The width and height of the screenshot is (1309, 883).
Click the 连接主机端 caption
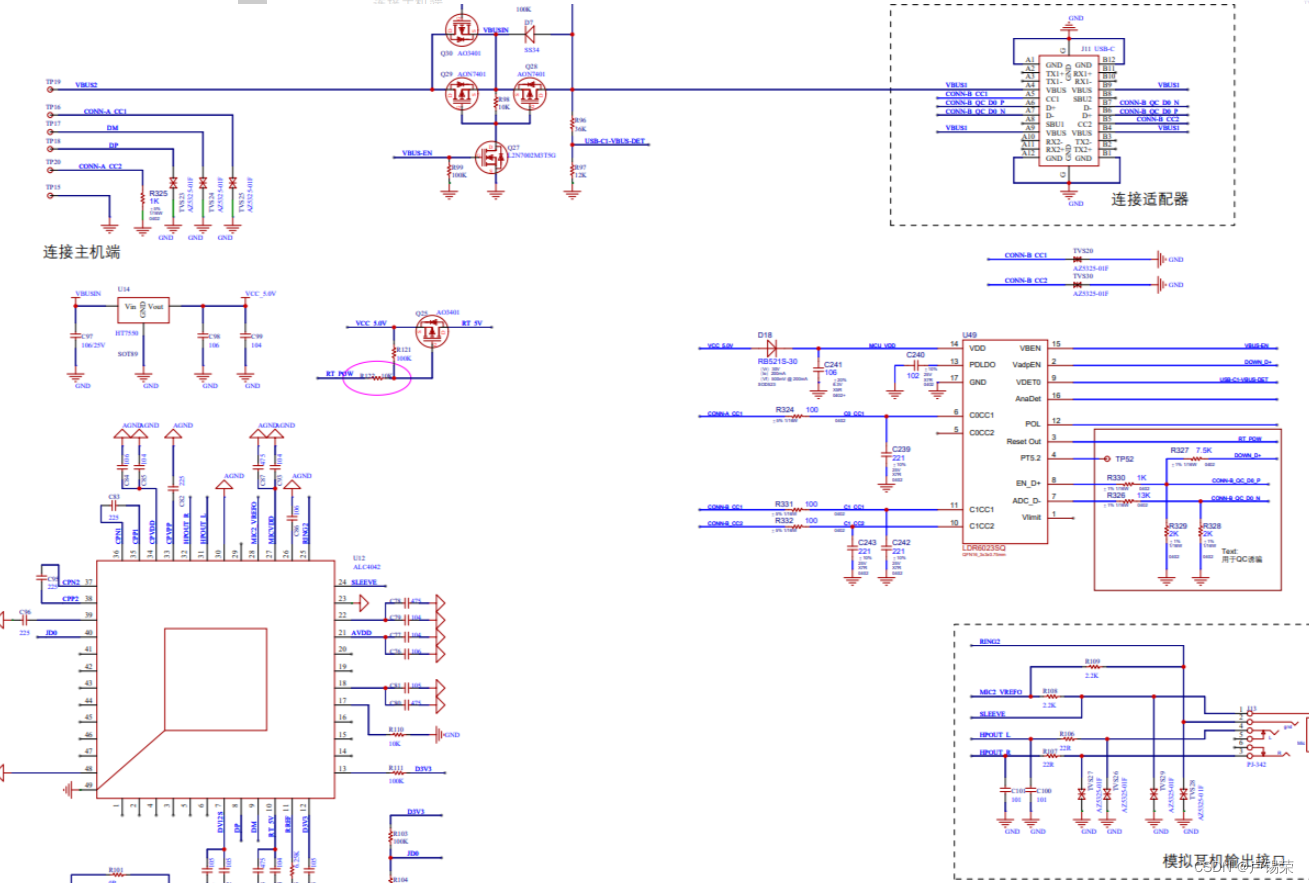tap(82, 251)
